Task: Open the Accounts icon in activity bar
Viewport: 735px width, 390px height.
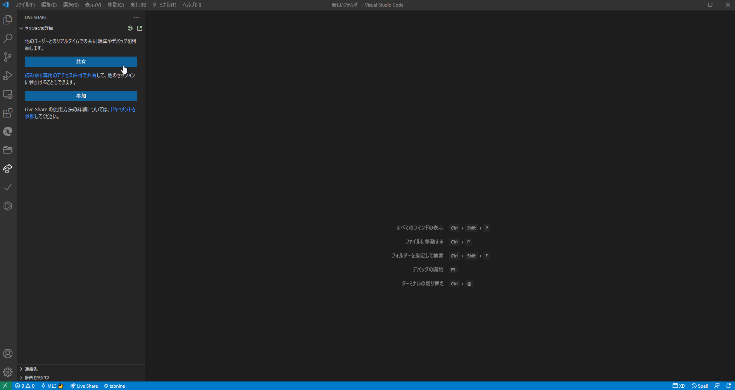Action: (8, 353)
